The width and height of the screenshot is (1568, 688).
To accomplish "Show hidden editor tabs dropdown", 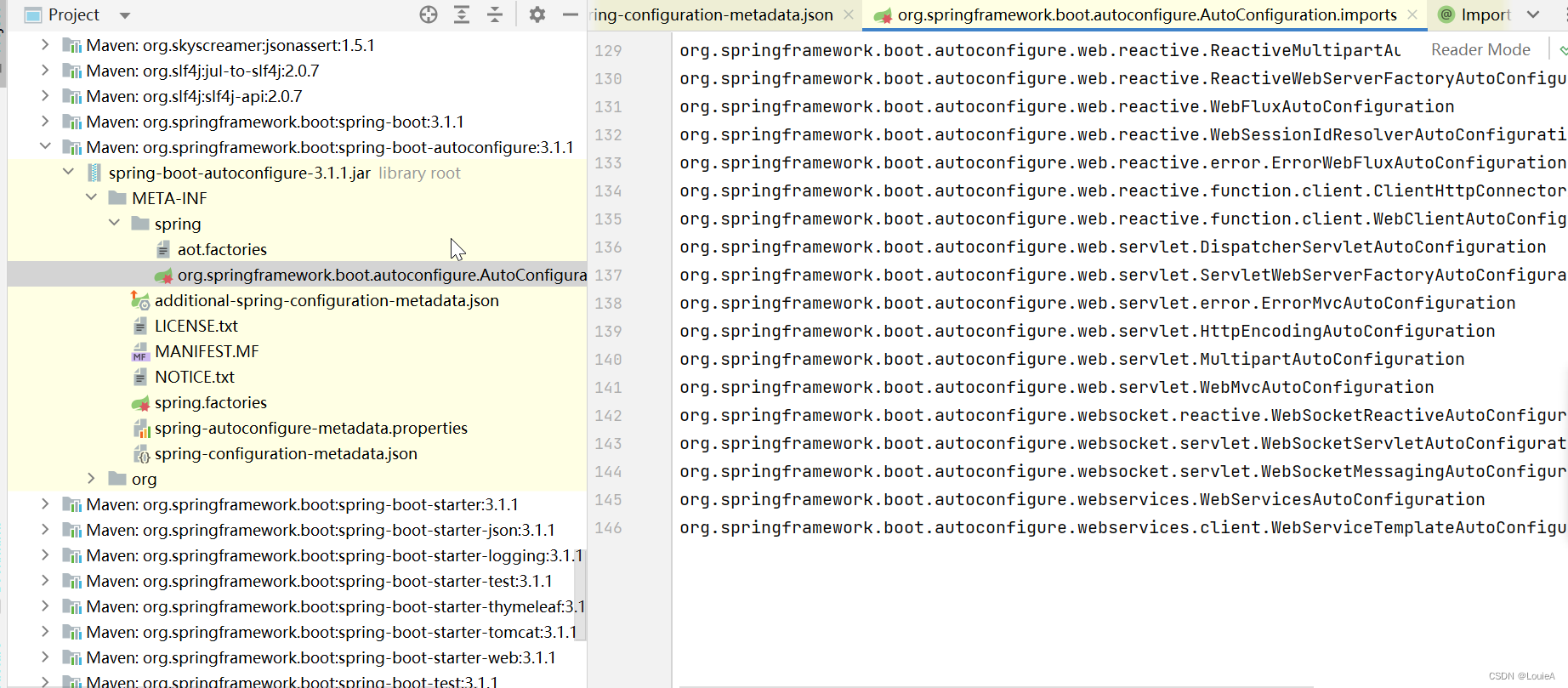I will coord(1533,14).
